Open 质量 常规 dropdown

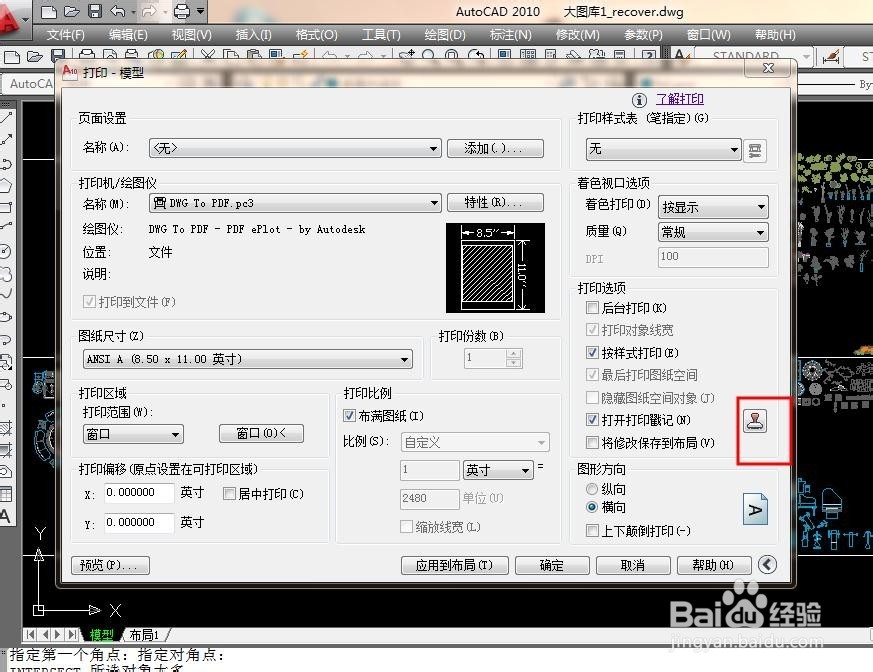pos(713,232)
